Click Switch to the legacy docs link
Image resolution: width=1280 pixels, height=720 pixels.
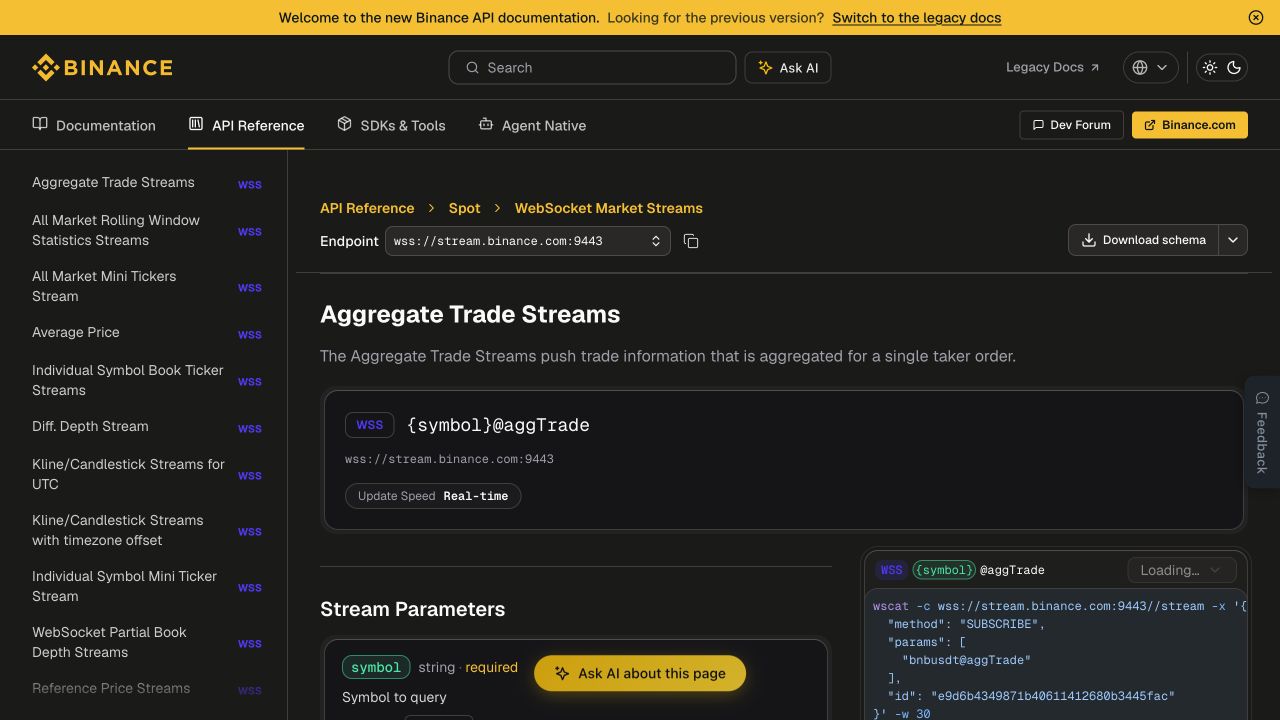[x=916, y=17]
